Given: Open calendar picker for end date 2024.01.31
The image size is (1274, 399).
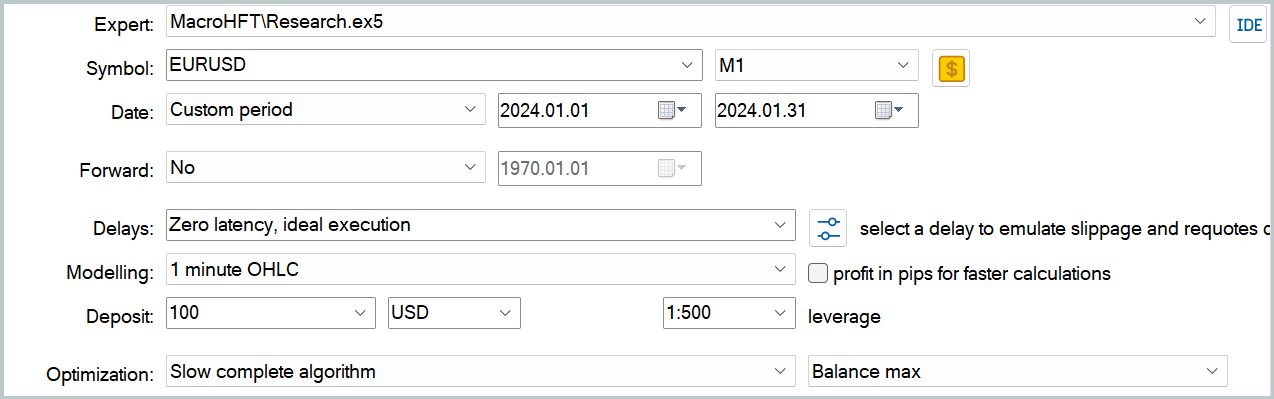Looking at the screenshot, I should tap(889, 110).
